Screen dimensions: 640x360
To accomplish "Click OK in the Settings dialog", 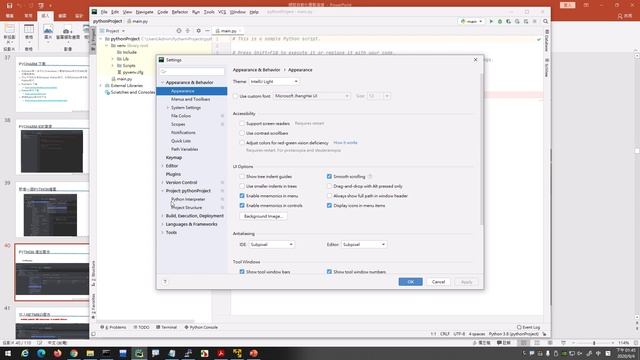I will [x=410, y=282].
